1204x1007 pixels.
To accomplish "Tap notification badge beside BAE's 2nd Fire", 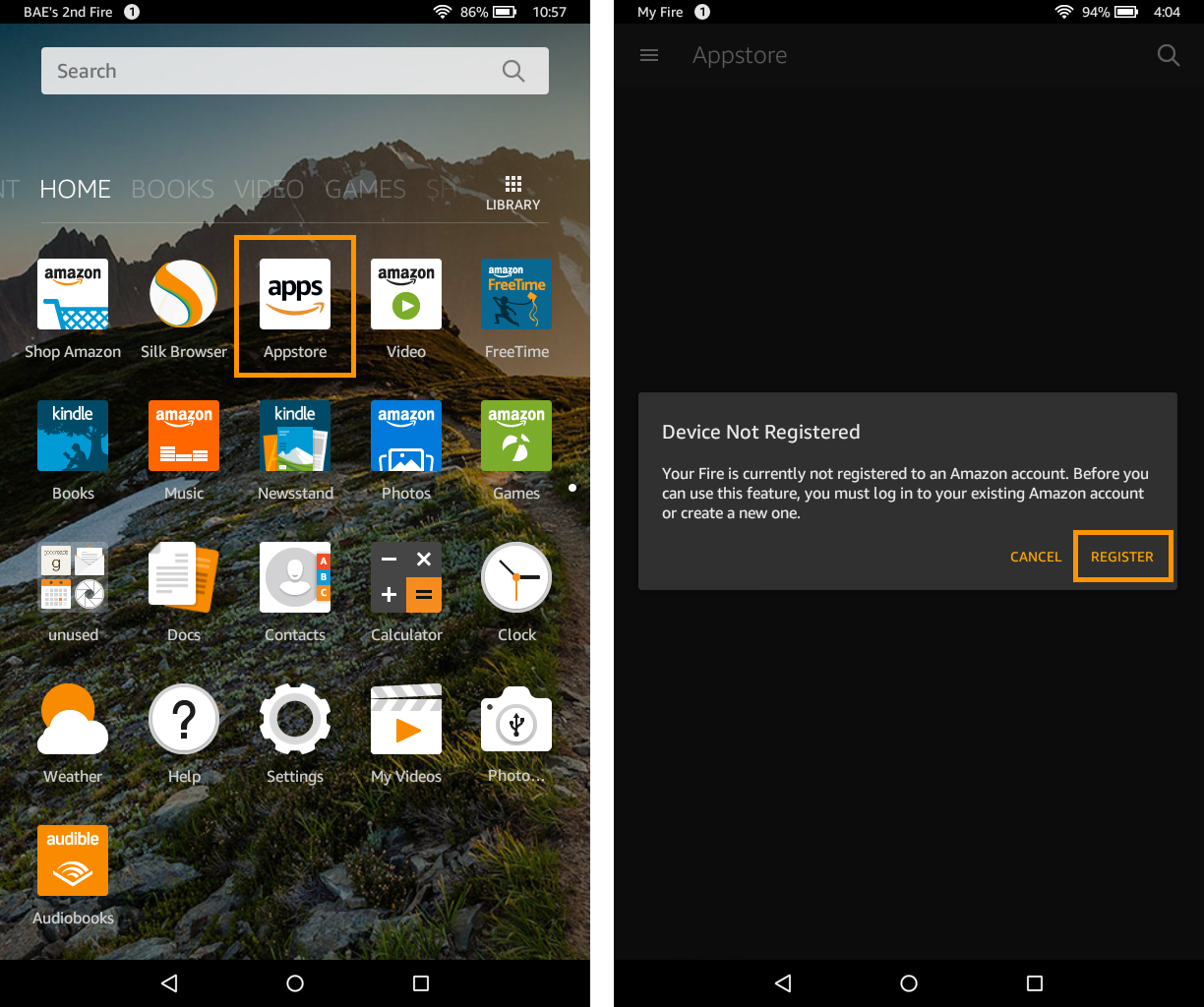I will [x=132, y=12].
